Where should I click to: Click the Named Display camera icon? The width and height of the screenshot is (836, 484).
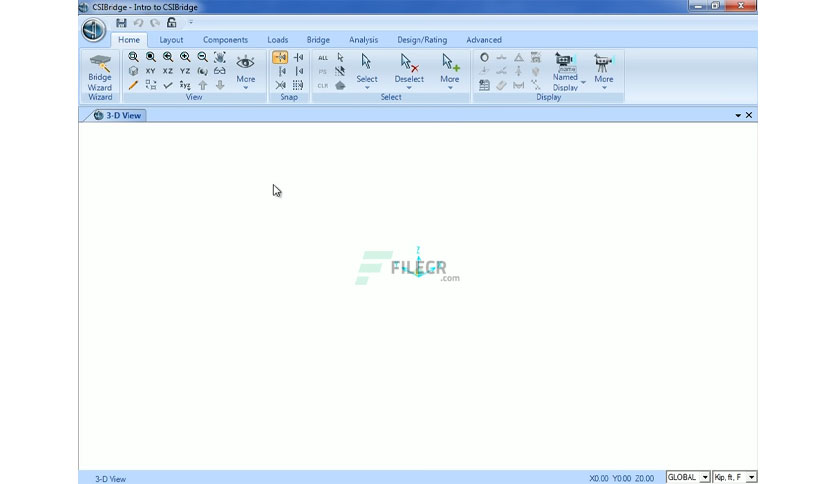click(565, 62)
